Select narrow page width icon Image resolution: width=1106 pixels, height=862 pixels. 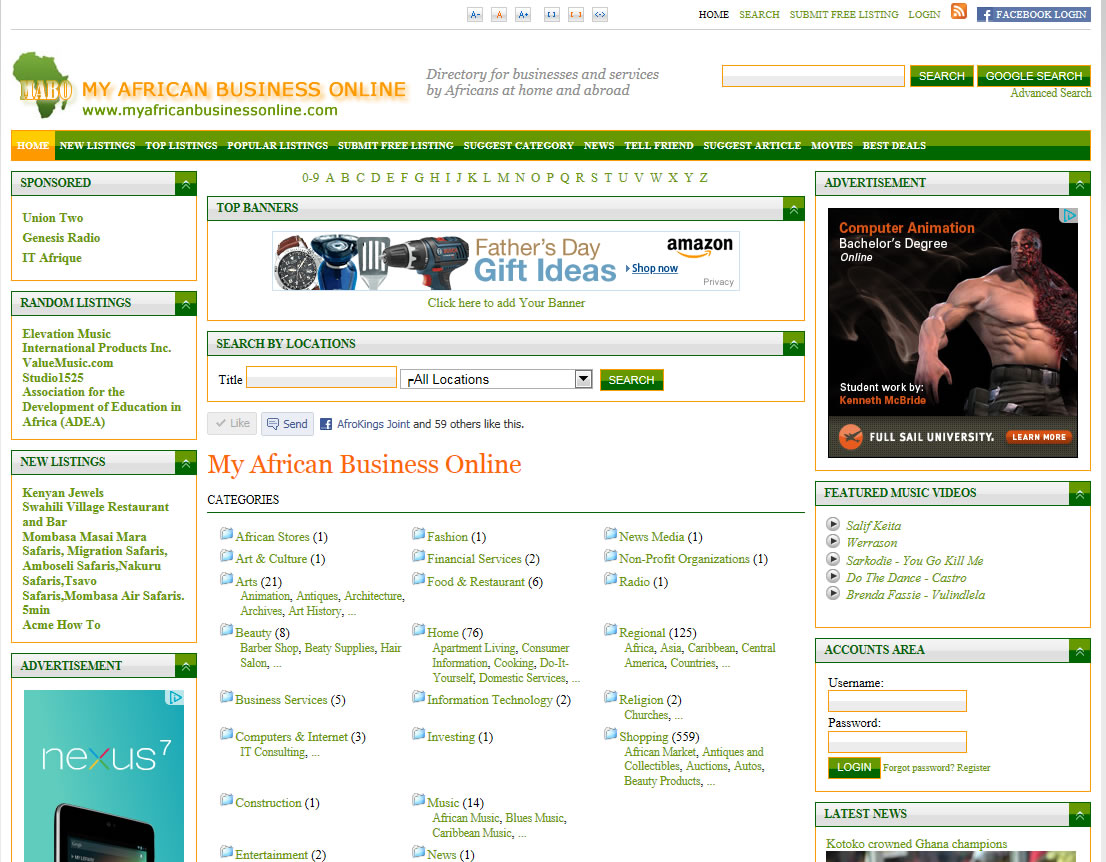pos(552,14)
